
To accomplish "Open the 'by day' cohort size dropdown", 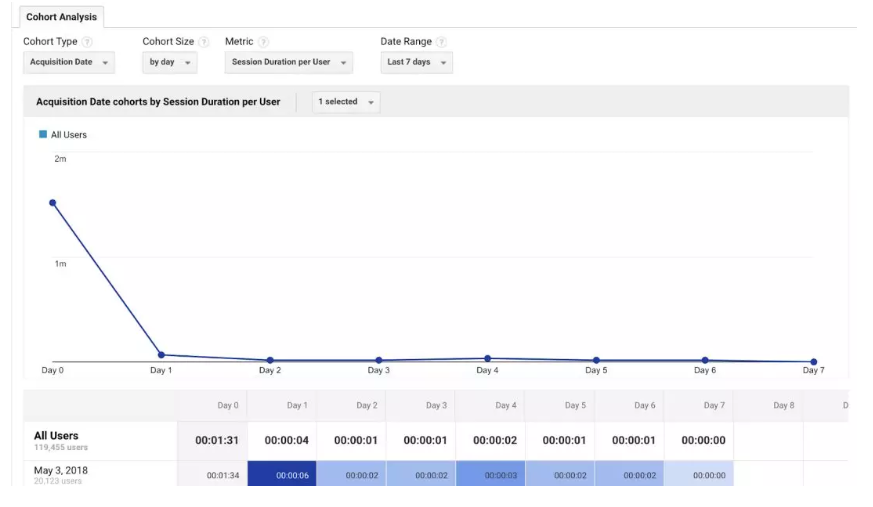I will point(170,62).
